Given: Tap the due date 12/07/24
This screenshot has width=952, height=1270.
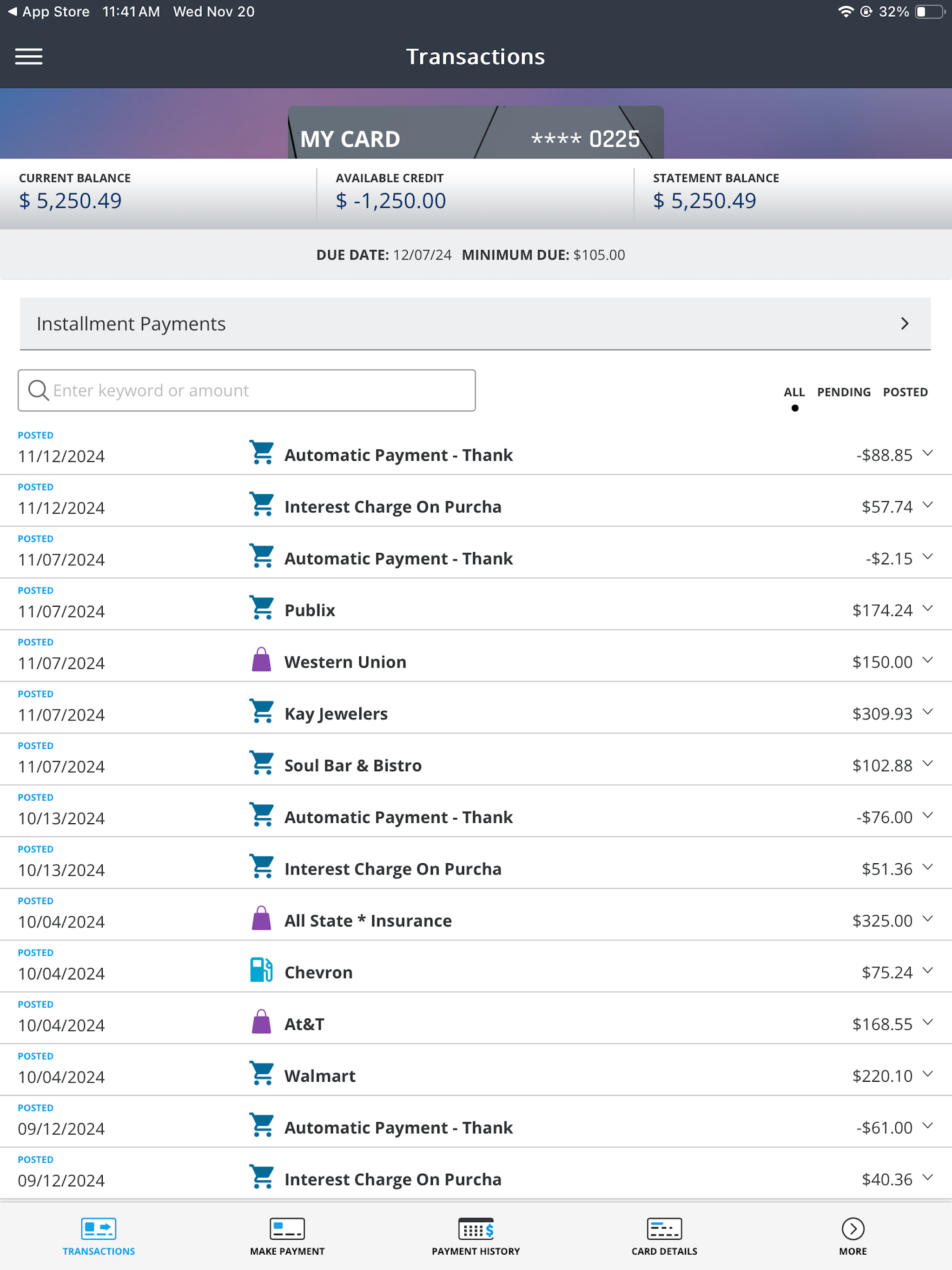Looking at the screenshot, I should click(x=422, y=255).
